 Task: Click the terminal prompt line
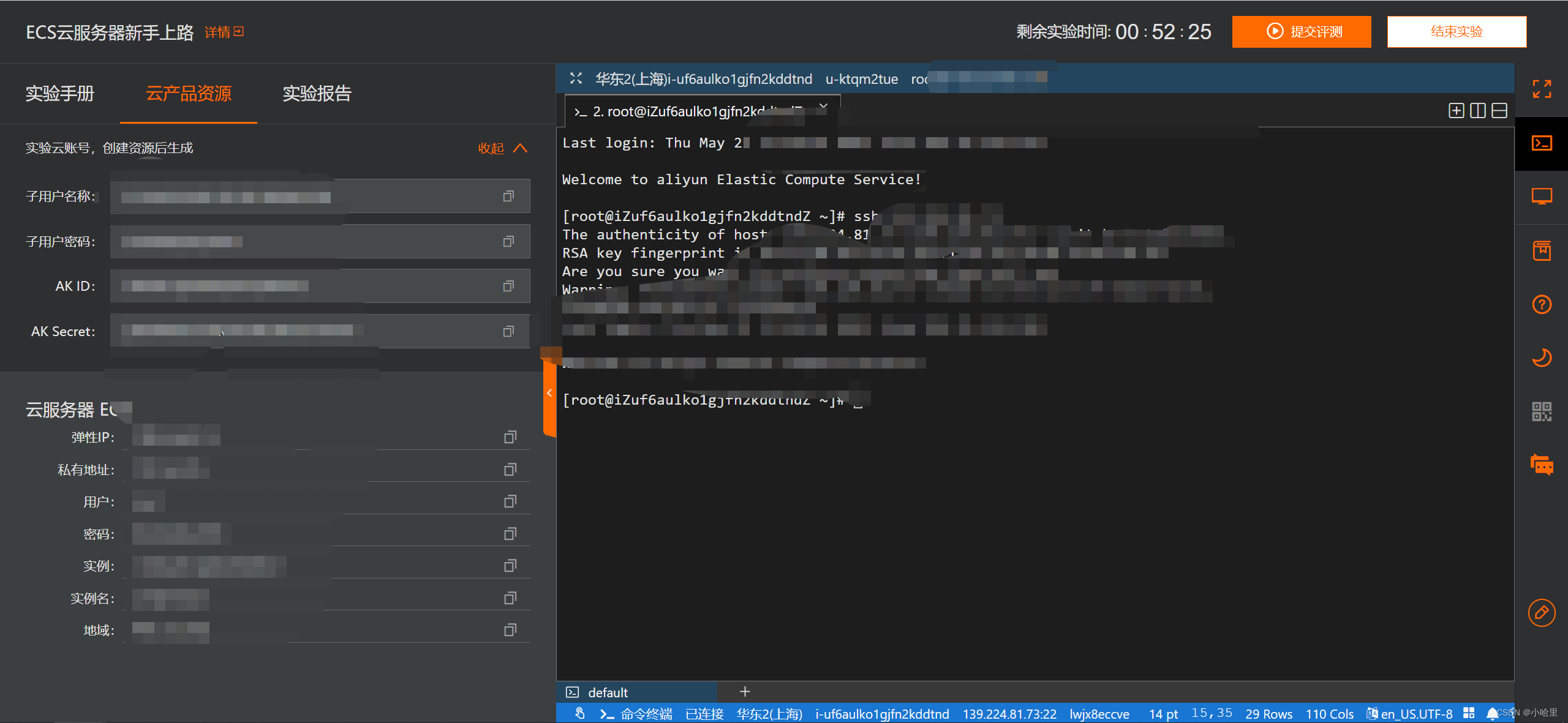(714, 400)
